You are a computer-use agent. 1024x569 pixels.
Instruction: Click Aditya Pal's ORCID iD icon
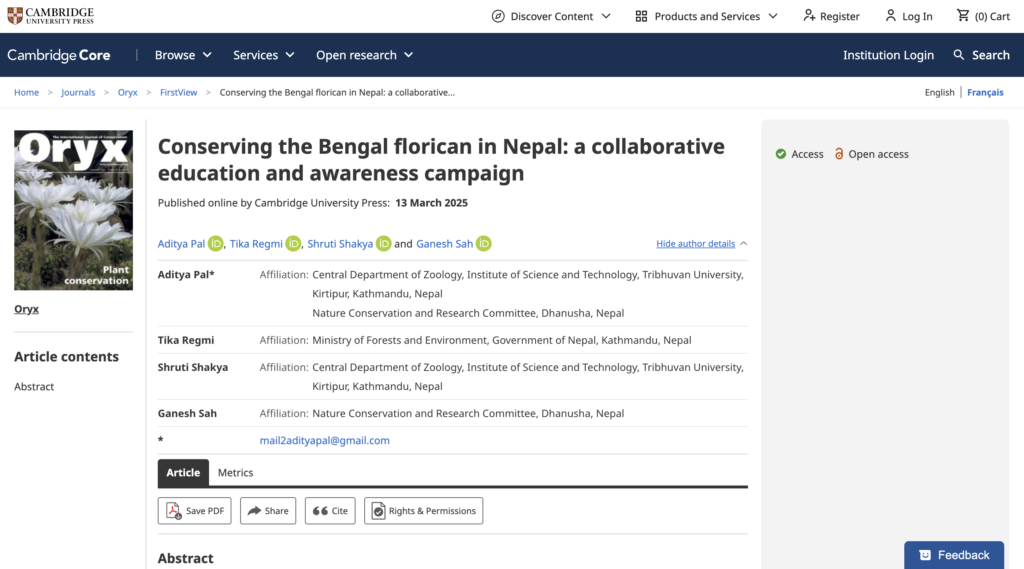(x=216, y=244)
